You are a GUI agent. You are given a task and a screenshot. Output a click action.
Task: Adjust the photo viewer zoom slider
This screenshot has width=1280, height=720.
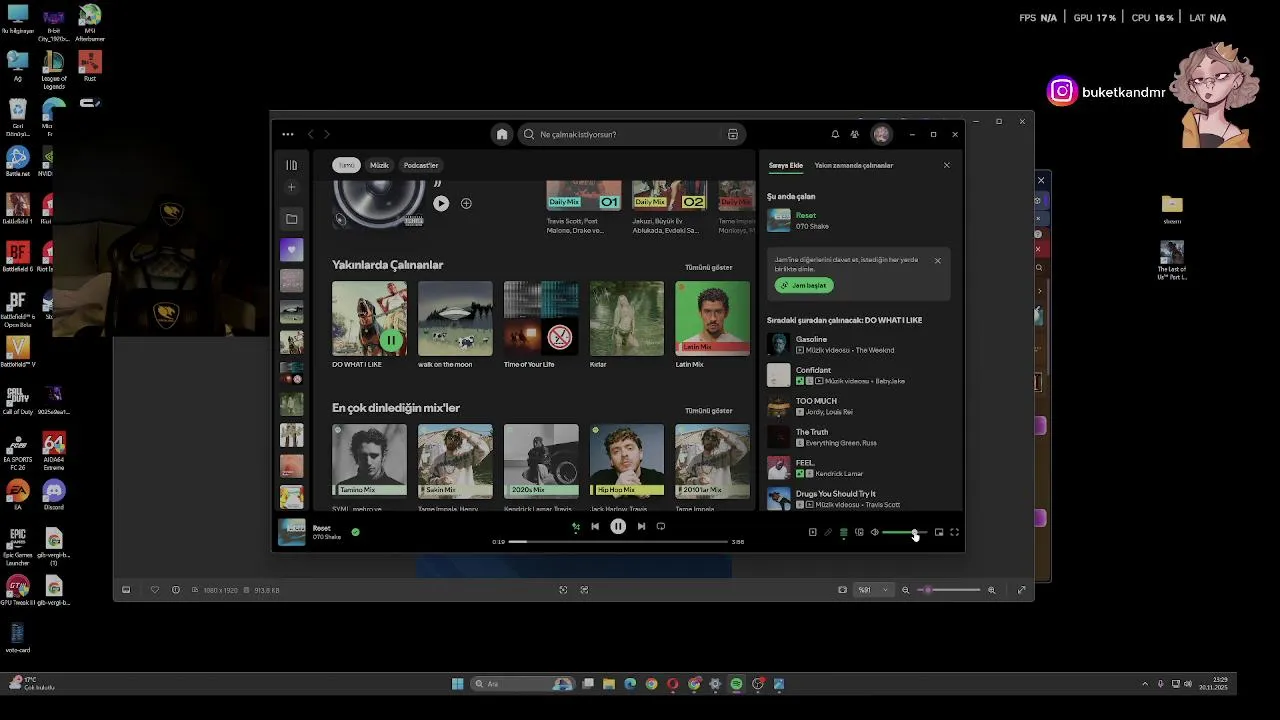click(948, 590)
